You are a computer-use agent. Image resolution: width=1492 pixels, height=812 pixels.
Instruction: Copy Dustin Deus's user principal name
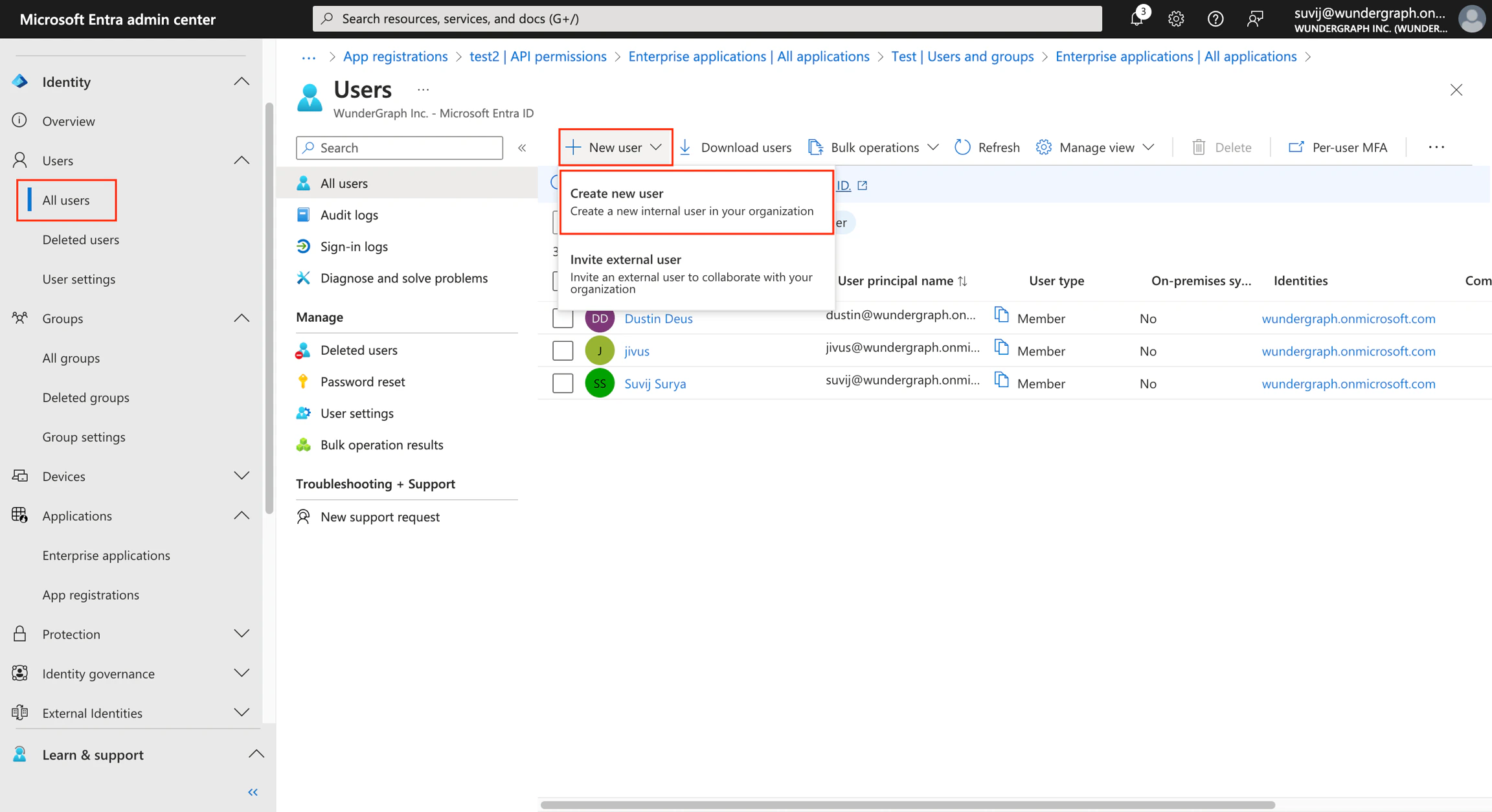coord(1002,315)
